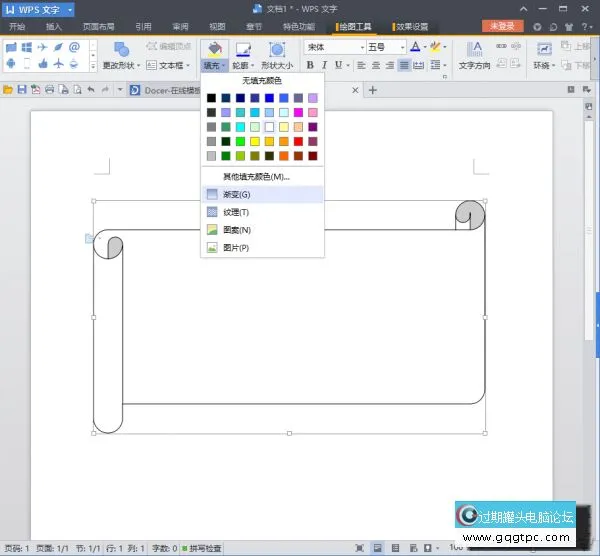The image size is (600, 556).
Task: Click the Bold formatting button
Action: click(x=310, y=65)
